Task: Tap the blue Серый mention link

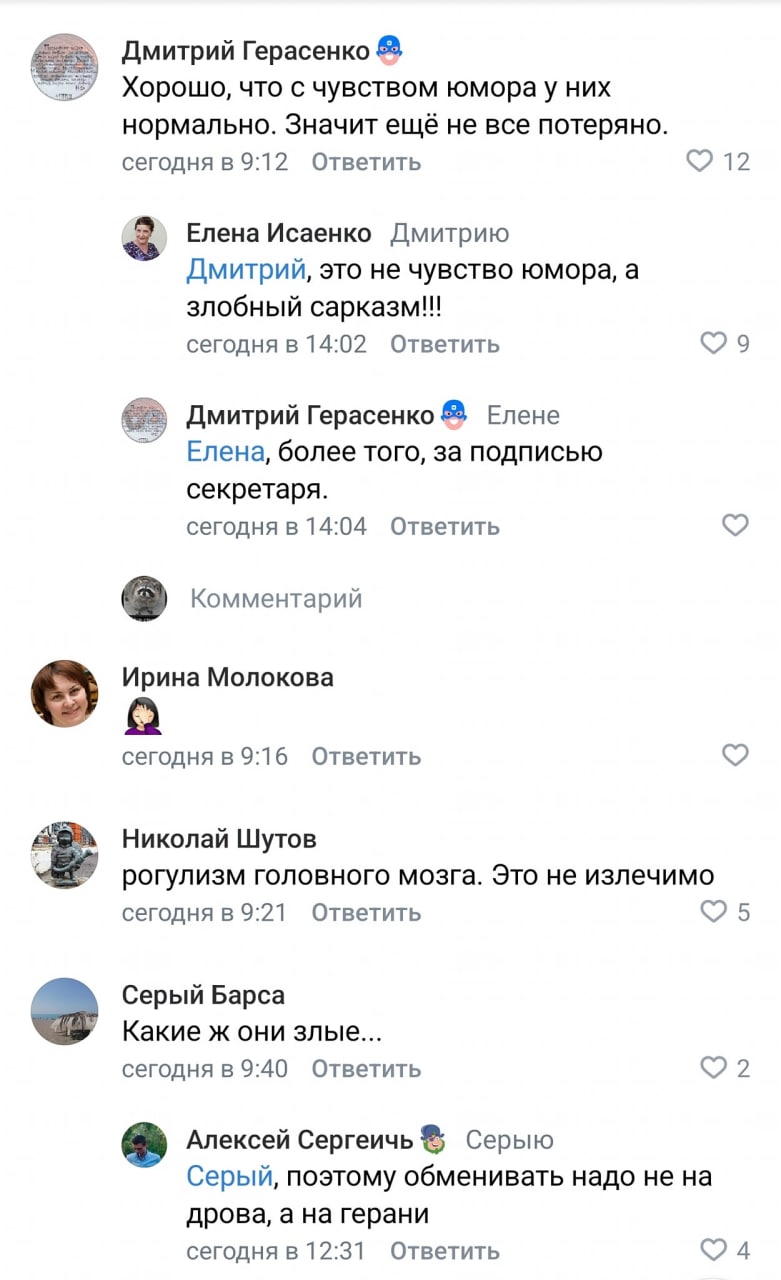Action: (229, 1177)
